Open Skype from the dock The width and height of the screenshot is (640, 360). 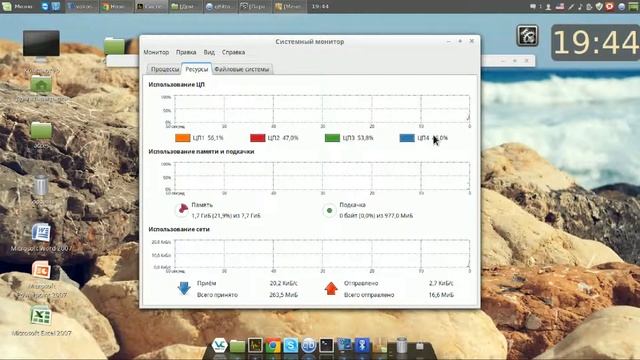pyautogui.click(x=291, y=346)
